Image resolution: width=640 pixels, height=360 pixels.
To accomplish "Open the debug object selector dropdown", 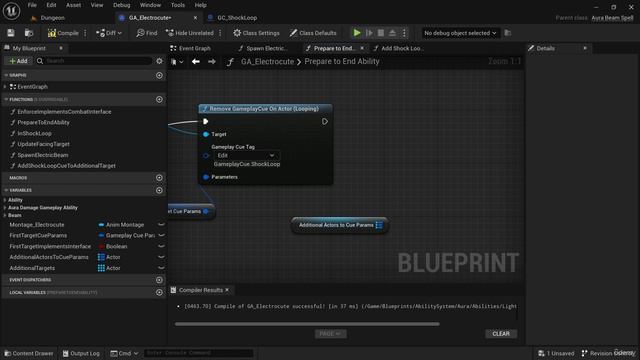I will point(460,33).
